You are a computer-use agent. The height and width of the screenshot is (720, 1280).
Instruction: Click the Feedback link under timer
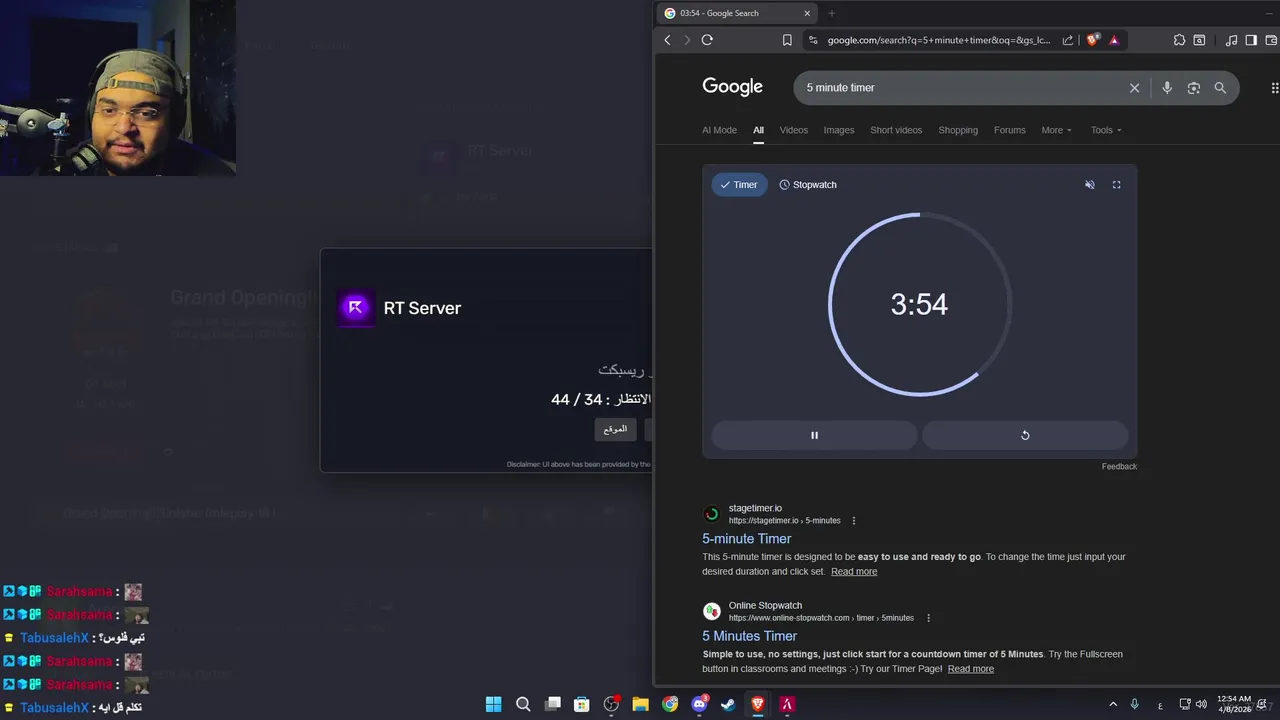point(1119,466)
